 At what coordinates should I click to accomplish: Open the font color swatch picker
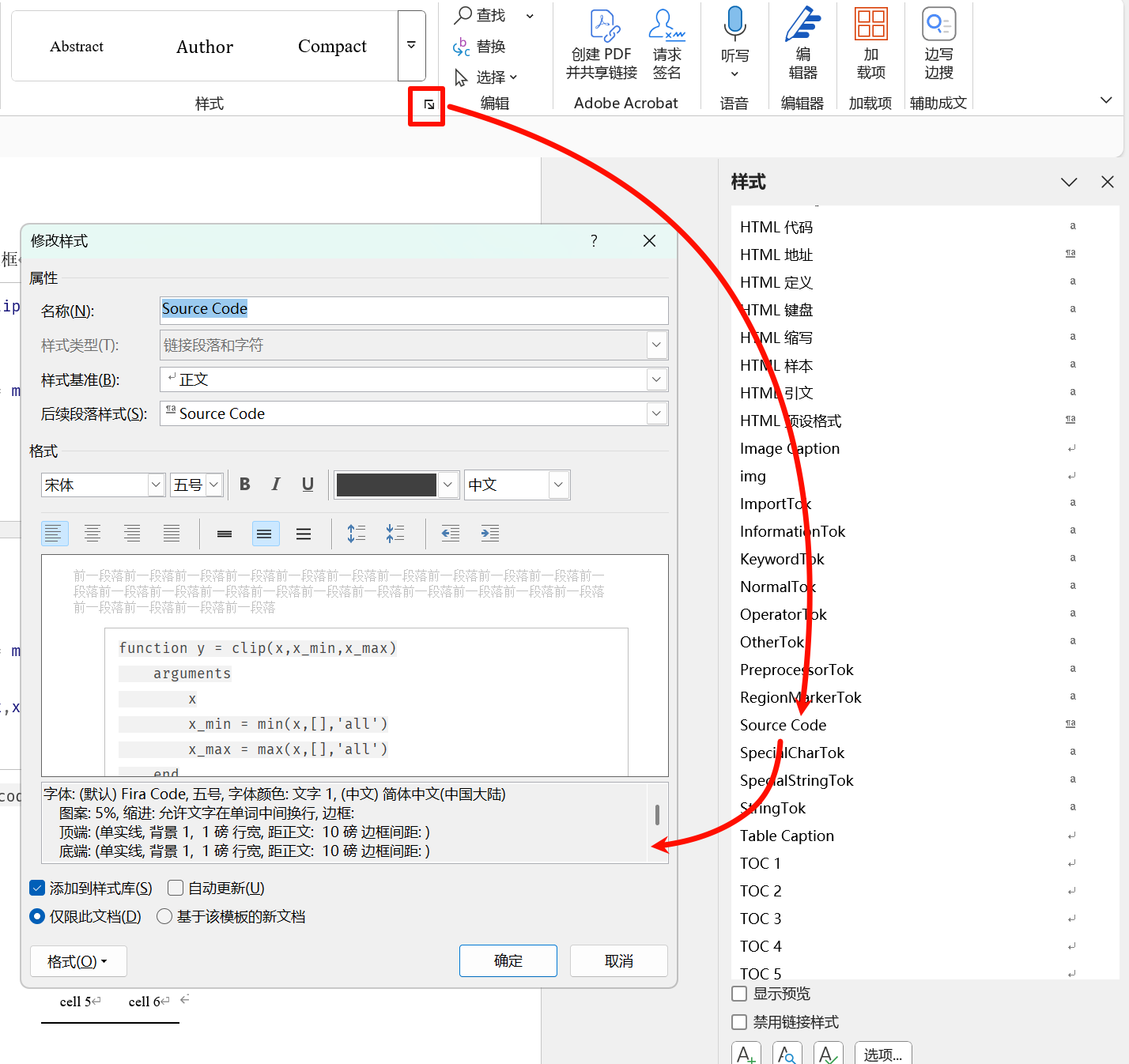(447, 485)
